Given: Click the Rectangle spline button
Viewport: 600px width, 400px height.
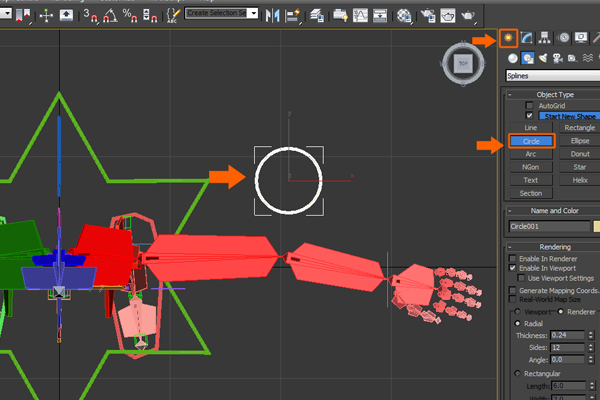Looking at the screenshot, I should (x=579, y=127).
